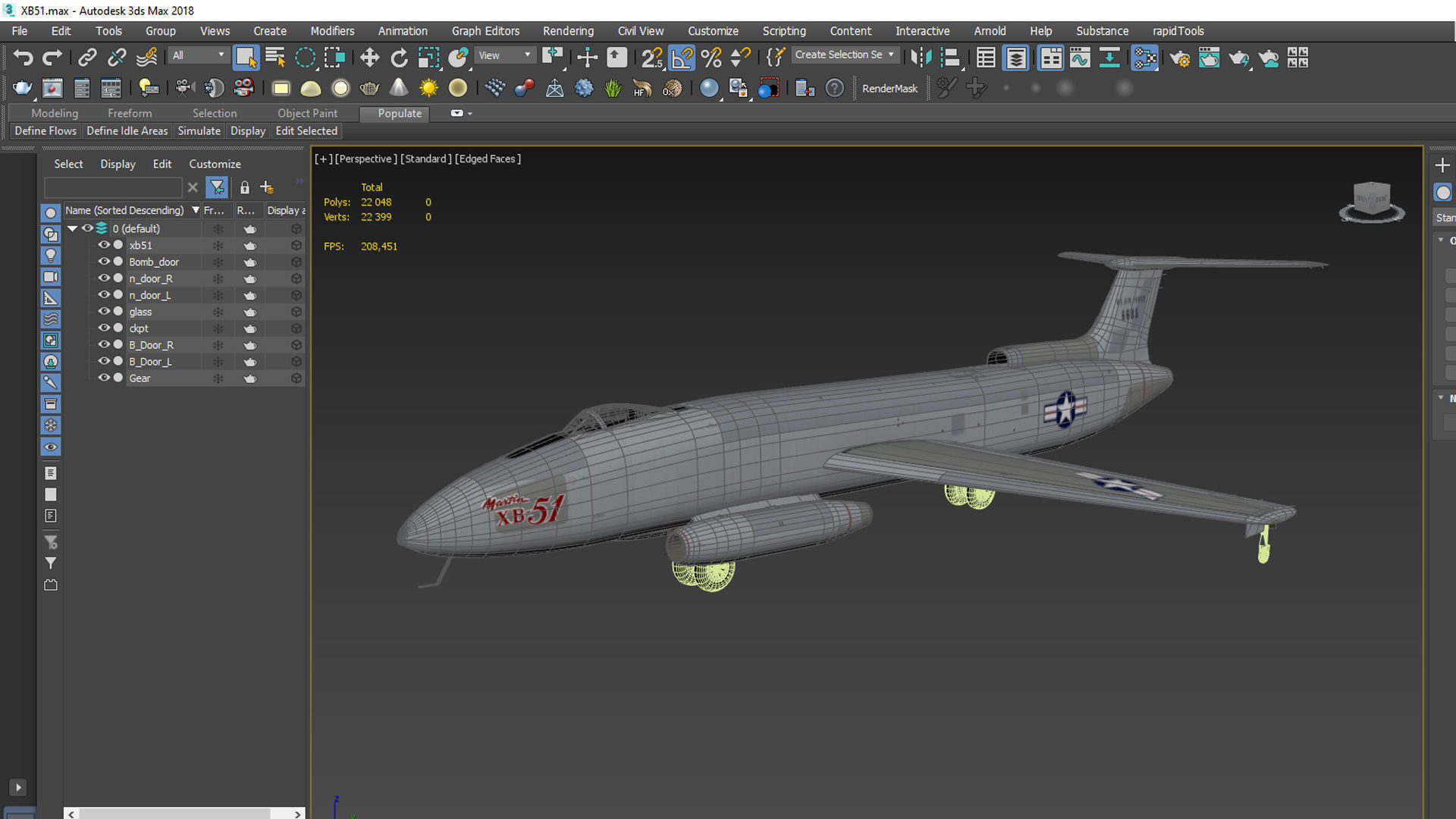Click the help question mark icon

coord(834,88)
